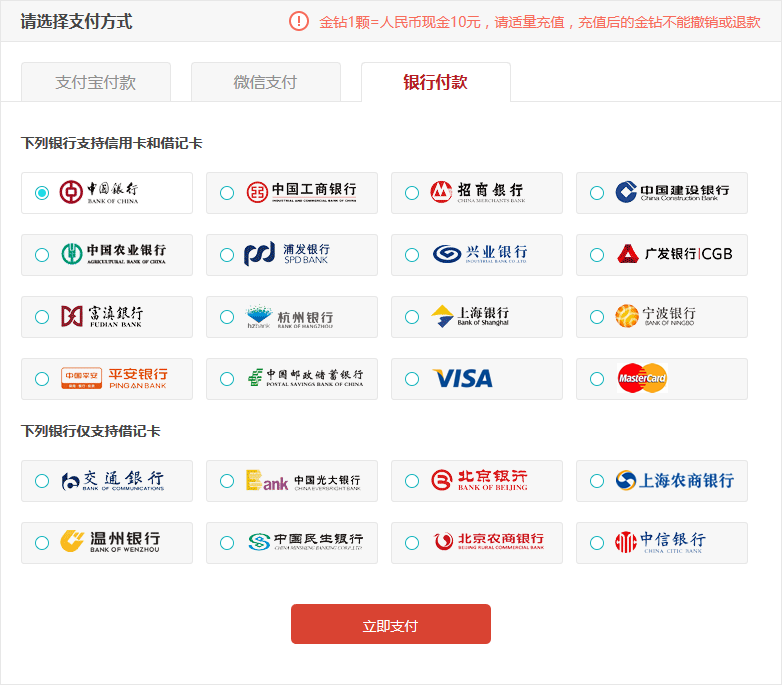Choose the 交通银行 radio button
This screenshot has height=685, width=782.
[42, 481]
